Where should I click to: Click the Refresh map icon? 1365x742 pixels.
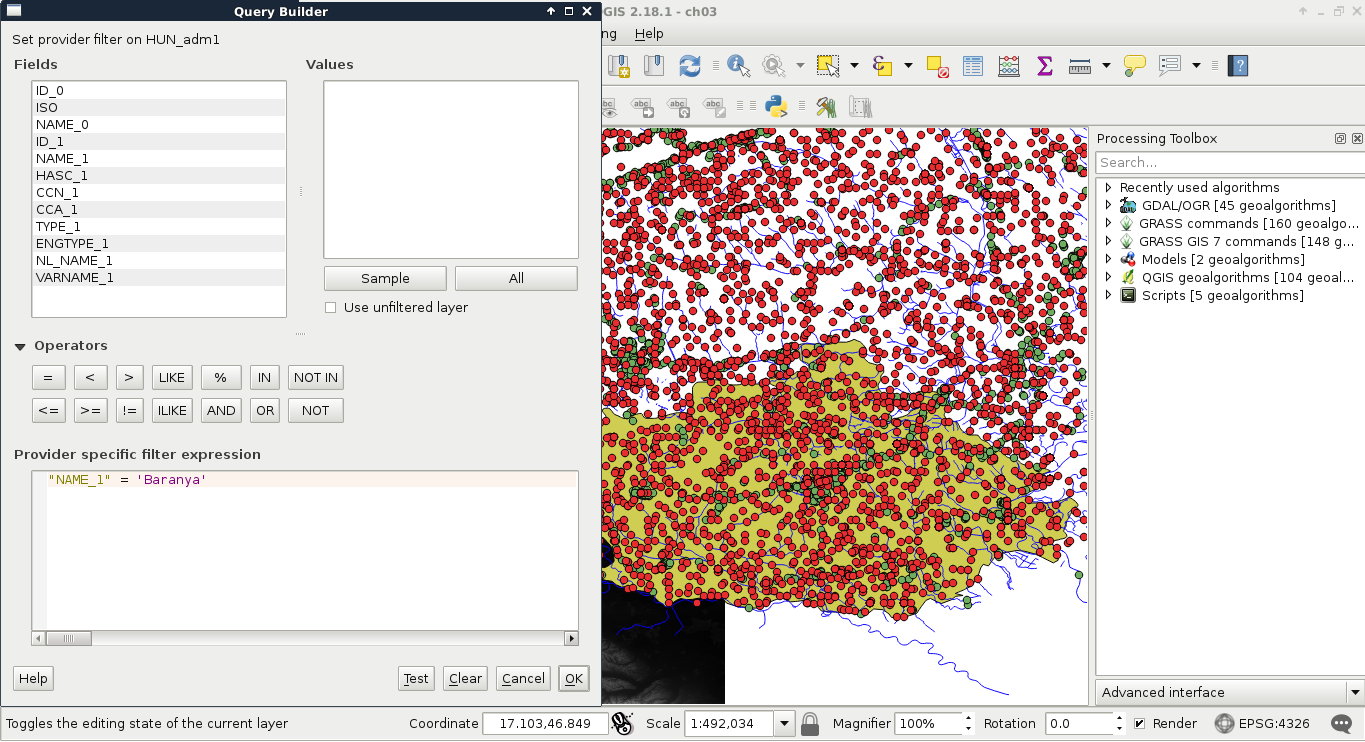(x=690, y=66)
